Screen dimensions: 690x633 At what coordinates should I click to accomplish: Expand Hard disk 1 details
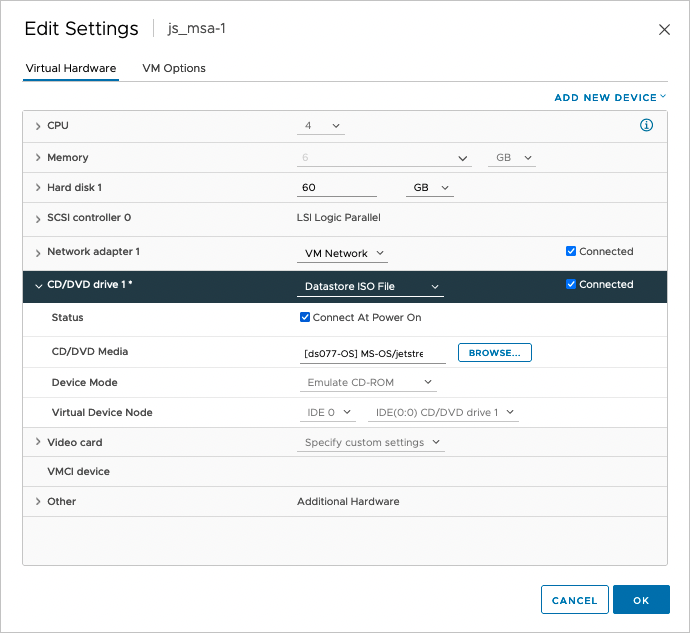point(38,188)
